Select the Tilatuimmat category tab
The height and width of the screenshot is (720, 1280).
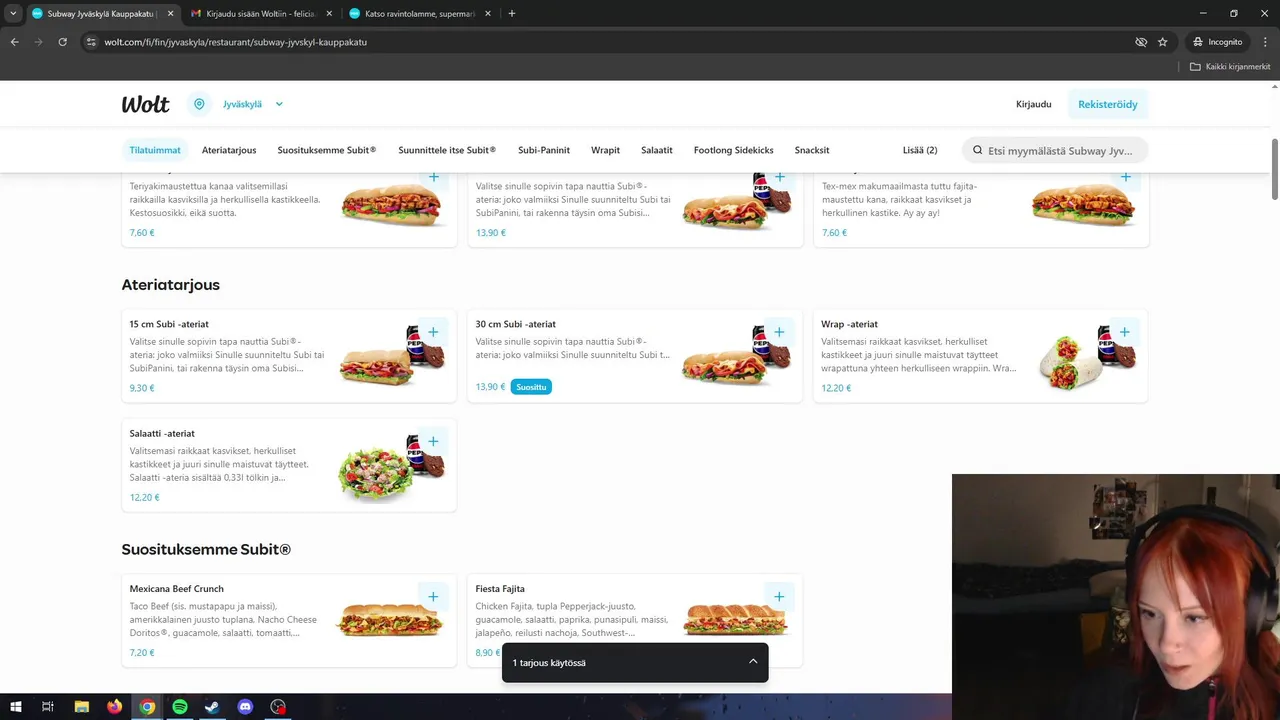coord(155,150)
